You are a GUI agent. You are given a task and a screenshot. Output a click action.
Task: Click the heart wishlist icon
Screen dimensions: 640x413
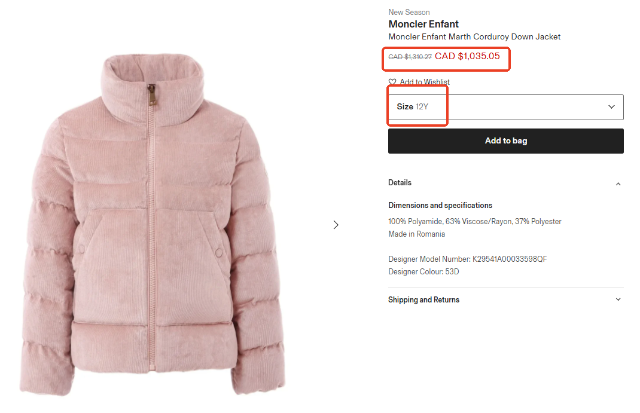[x=393, y=81]
